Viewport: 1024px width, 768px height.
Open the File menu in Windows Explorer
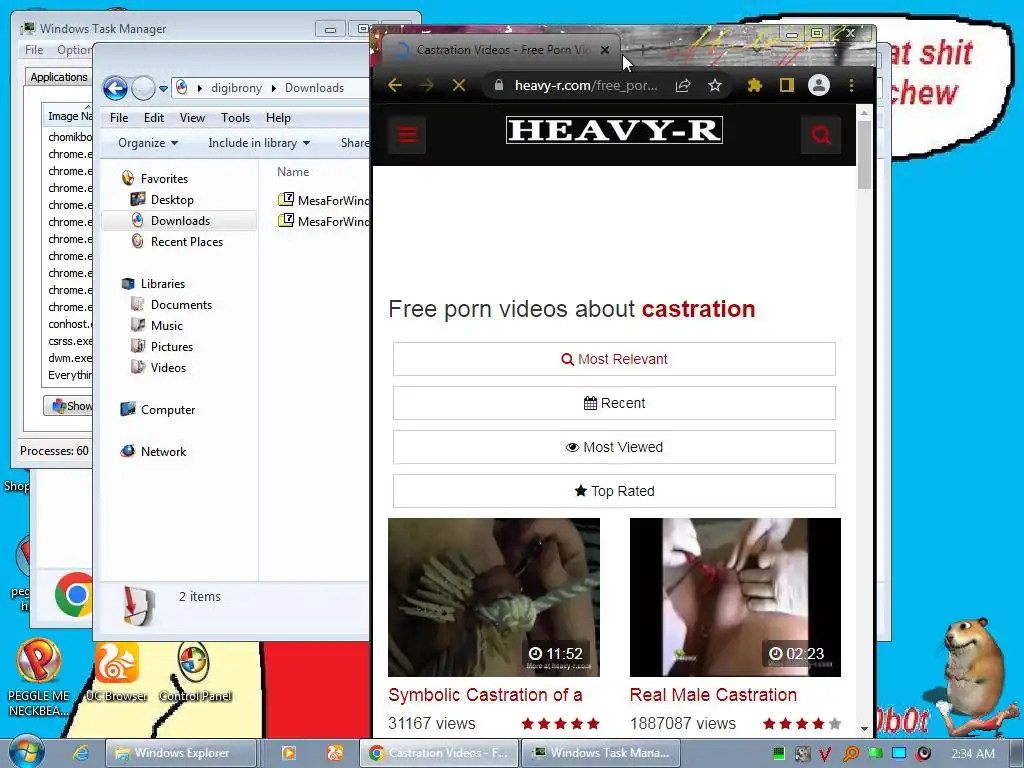119,118
